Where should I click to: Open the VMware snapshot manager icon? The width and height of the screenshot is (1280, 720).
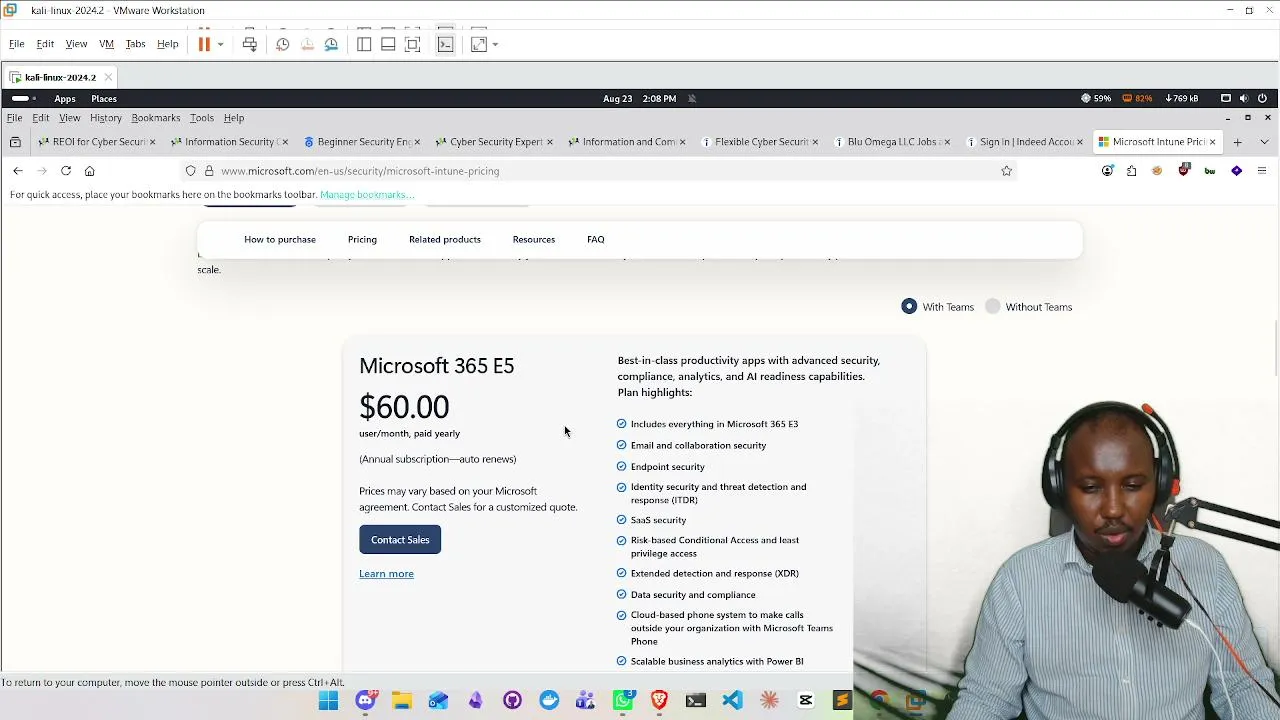tap(331, 44)
